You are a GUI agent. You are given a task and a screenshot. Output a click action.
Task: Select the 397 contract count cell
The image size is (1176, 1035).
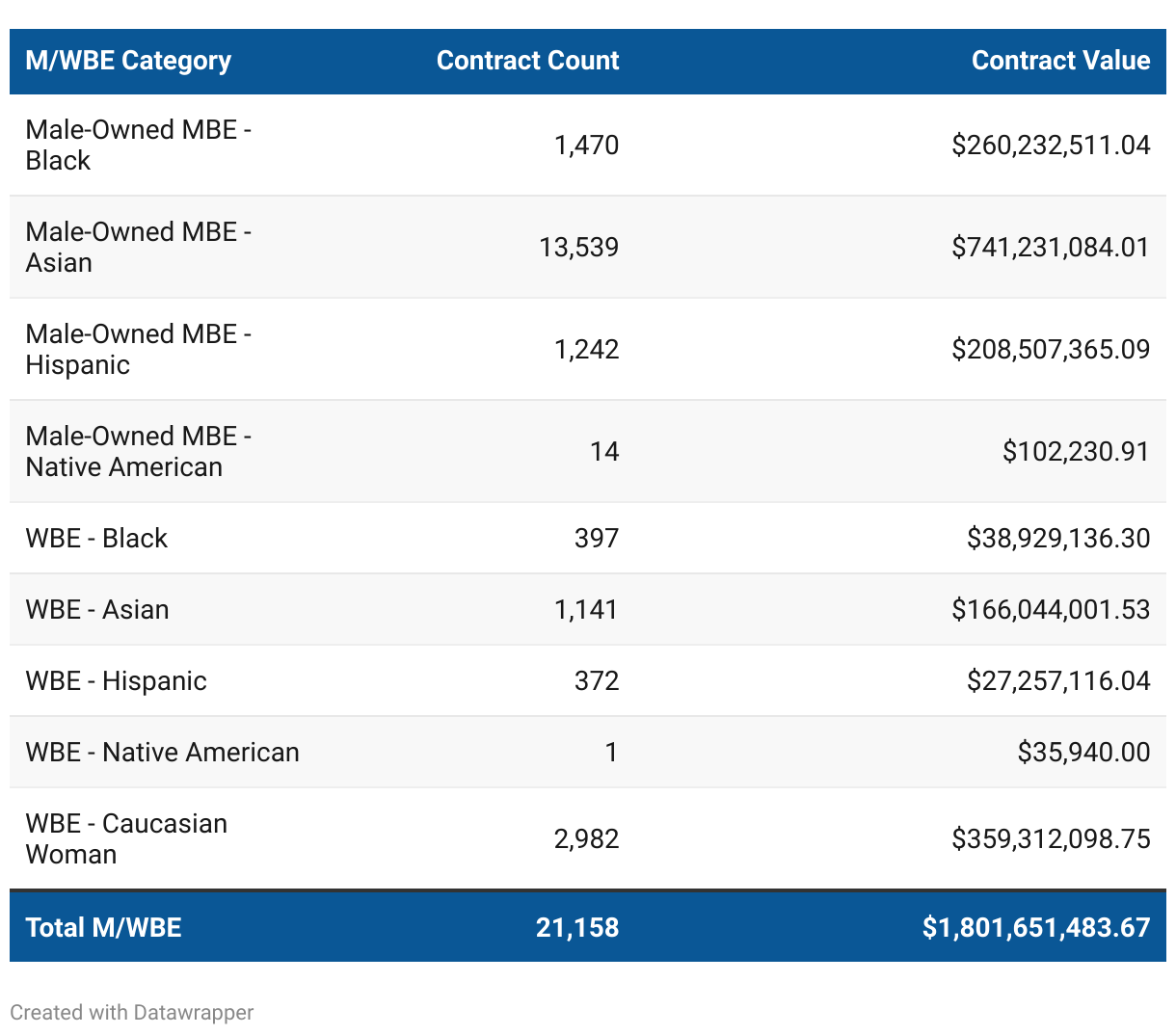[596, 539]
